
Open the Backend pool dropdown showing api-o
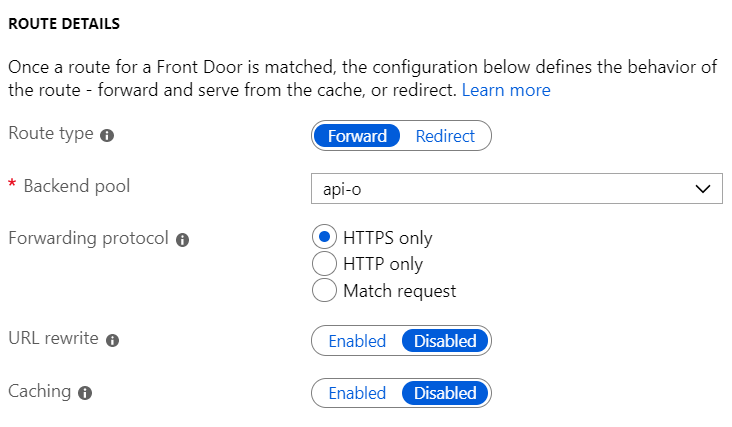(x=516, y=188)
